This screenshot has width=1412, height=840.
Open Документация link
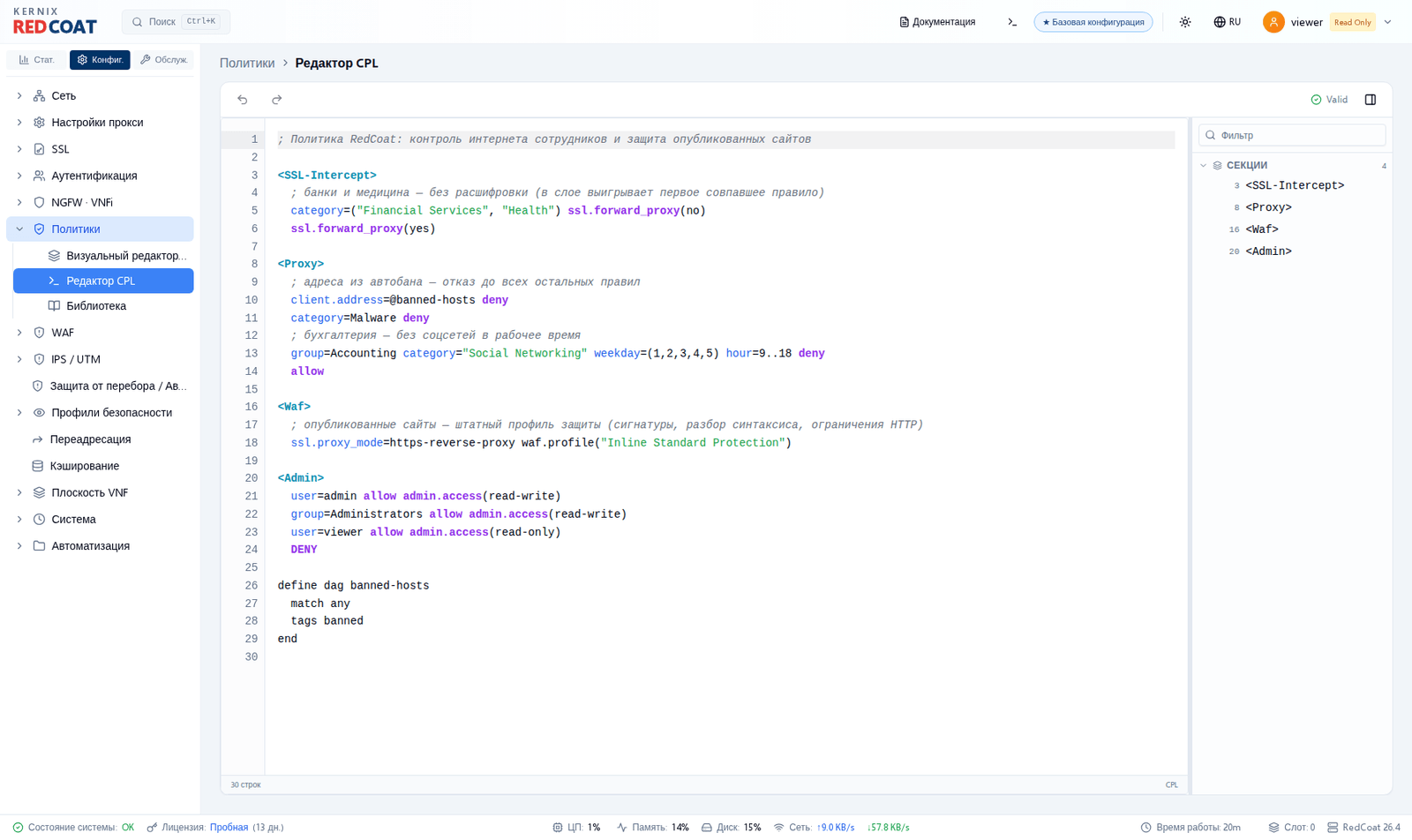pos(937,22)
